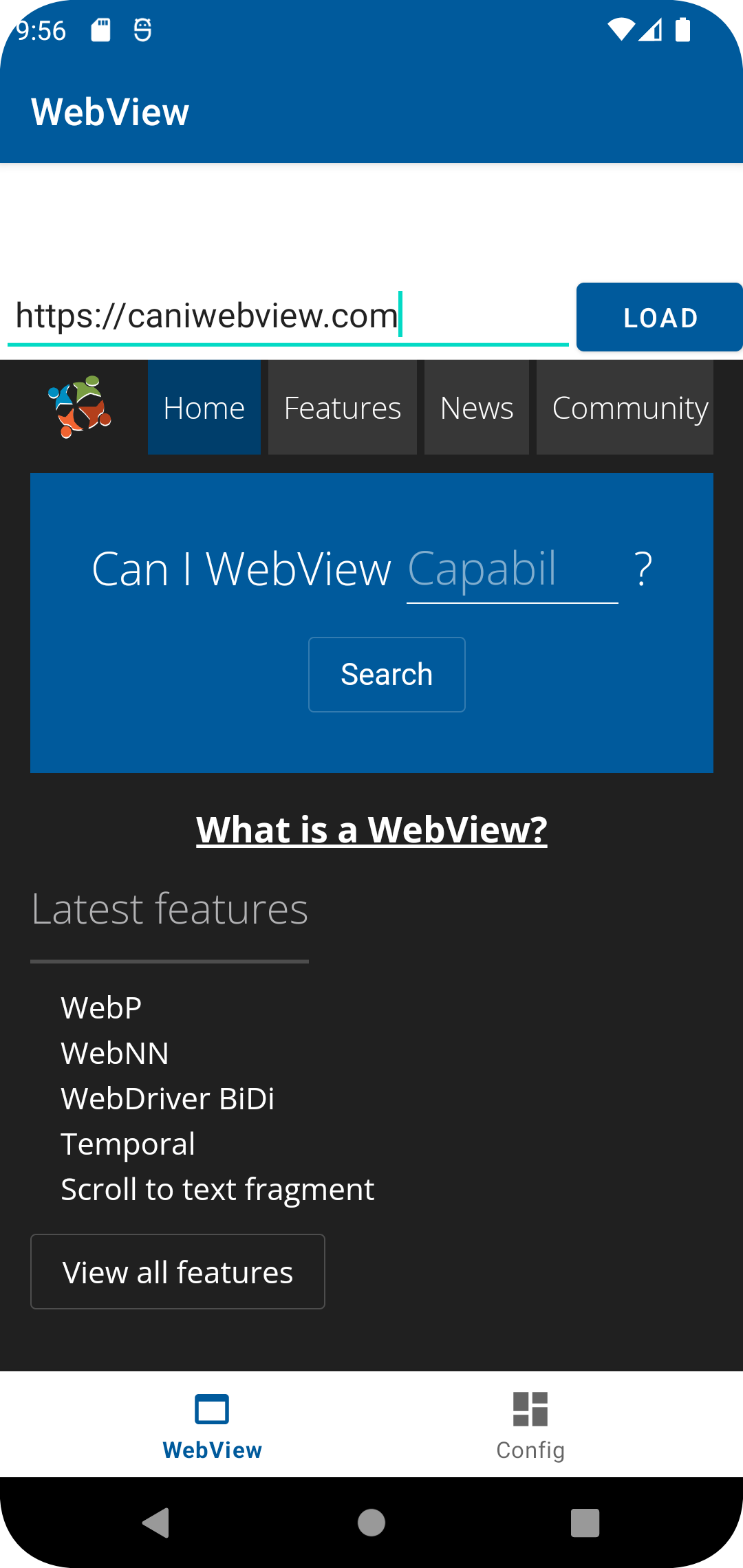Screen dimensions: 743x1568
Task: Tap the battery icon in status bar
Action: pyautogui.click(x=682, y=30)
